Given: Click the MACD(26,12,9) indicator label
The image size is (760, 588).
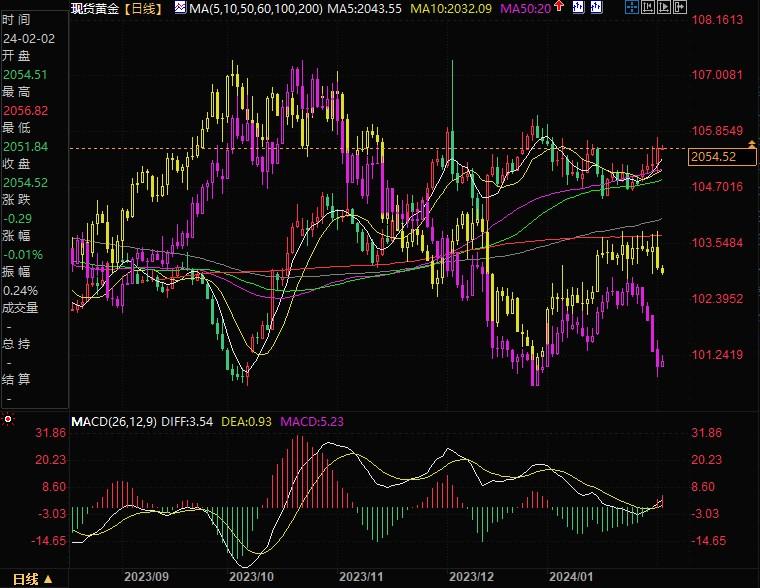Looking at the screenshot, I should tap(112, 422).
